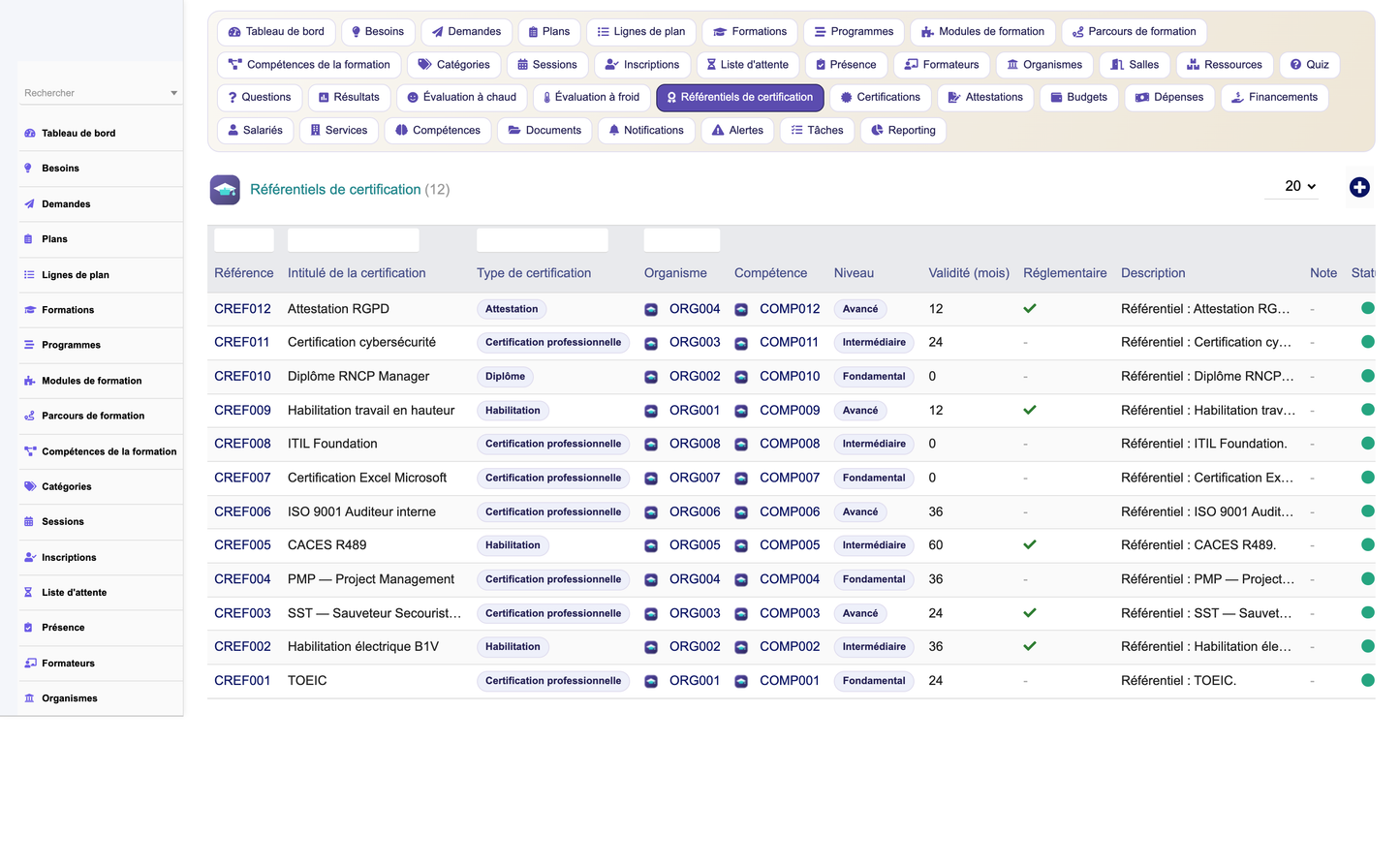Image resolution: width=1400 pixels, height=866 pixels.
Task: Click the Besoins lightbulb icon in sidebar
Action: [x=28, y=169]
